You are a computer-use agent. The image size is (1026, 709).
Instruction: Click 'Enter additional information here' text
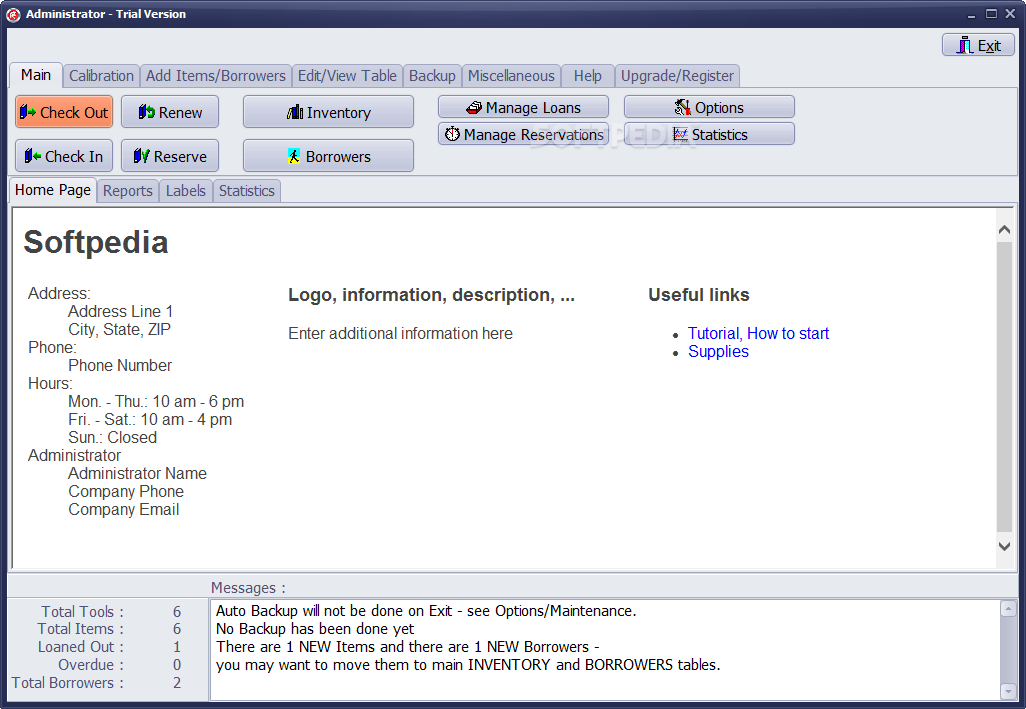coord(400,333)
